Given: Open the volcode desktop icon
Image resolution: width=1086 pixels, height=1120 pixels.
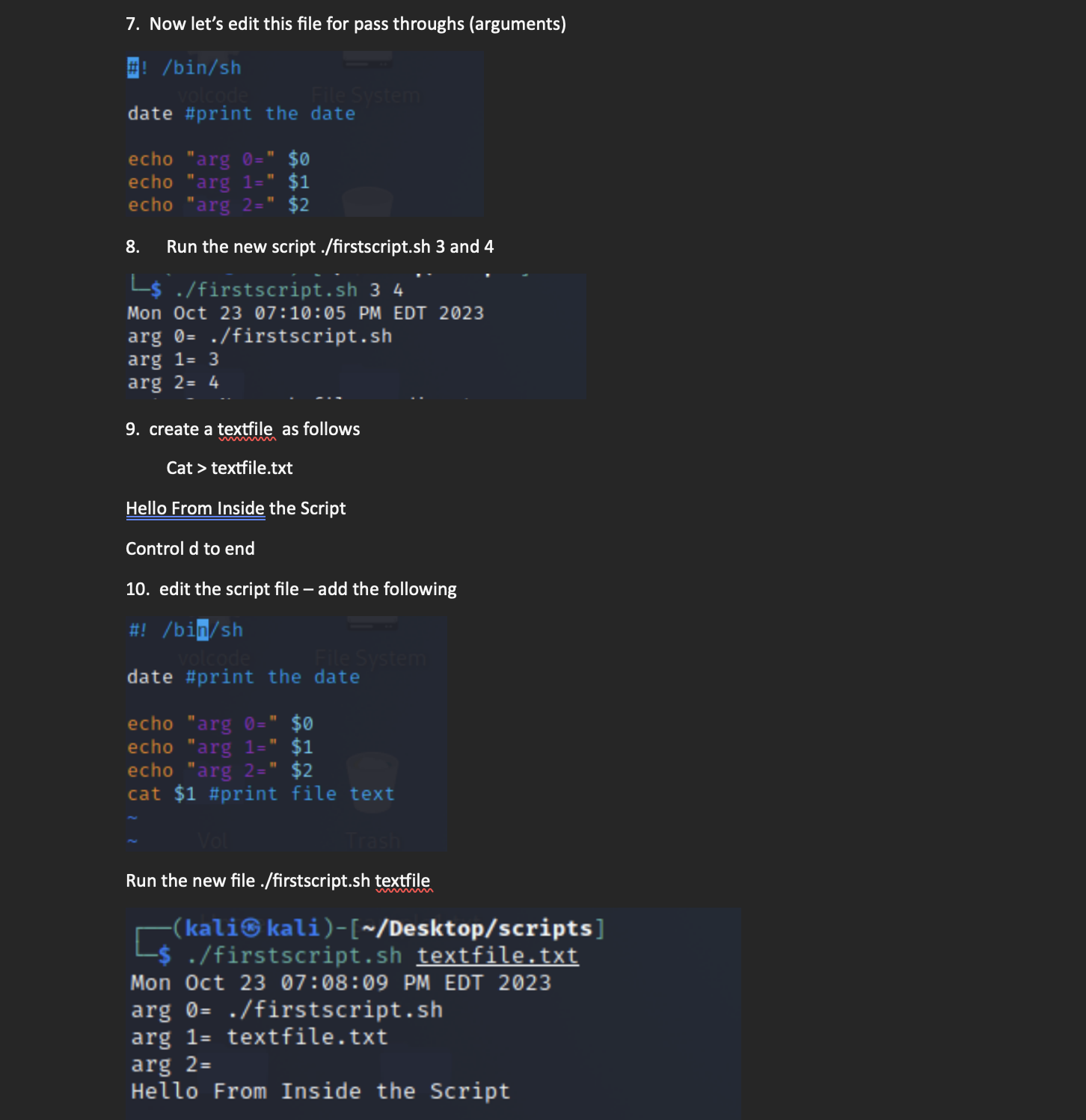Looking at the screenshot, I should [x=213, y=95].
